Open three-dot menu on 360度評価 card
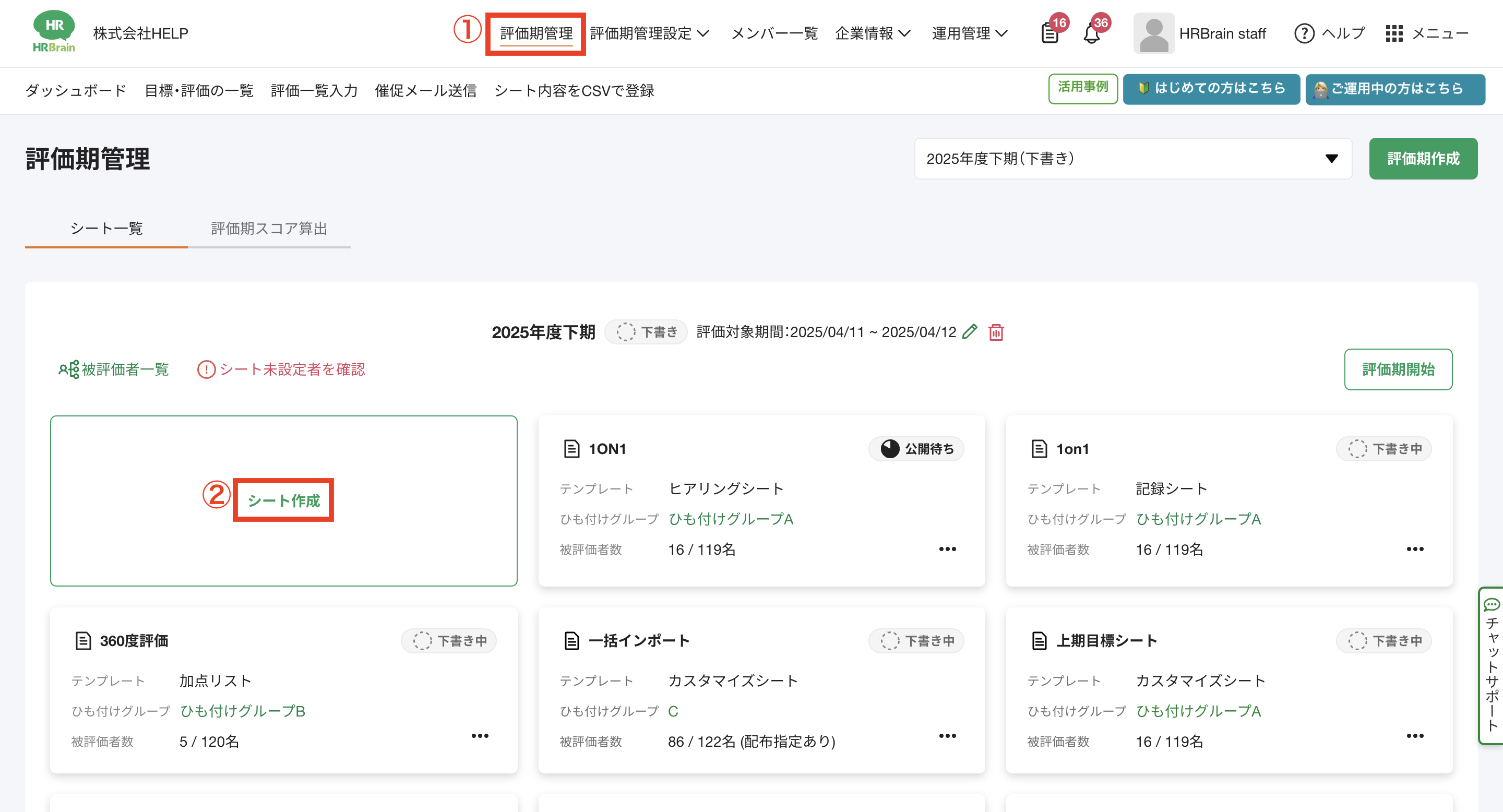 click(x=480, y=736)
